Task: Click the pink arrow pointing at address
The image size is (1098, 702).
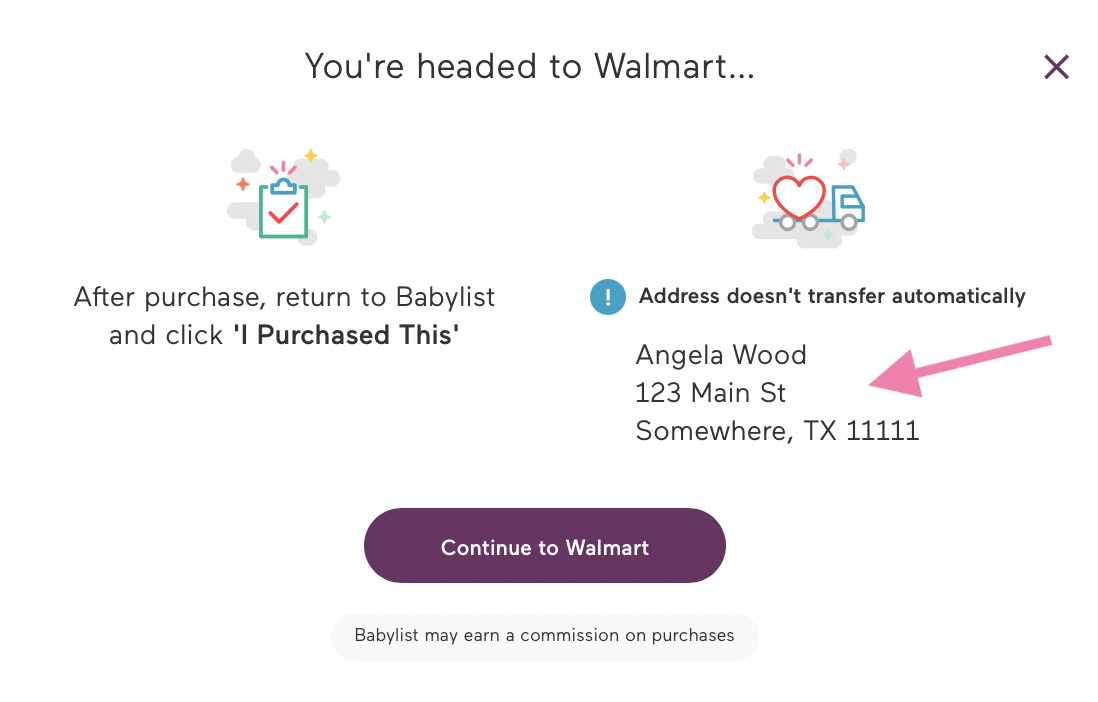Action: (x=960, y=366)
